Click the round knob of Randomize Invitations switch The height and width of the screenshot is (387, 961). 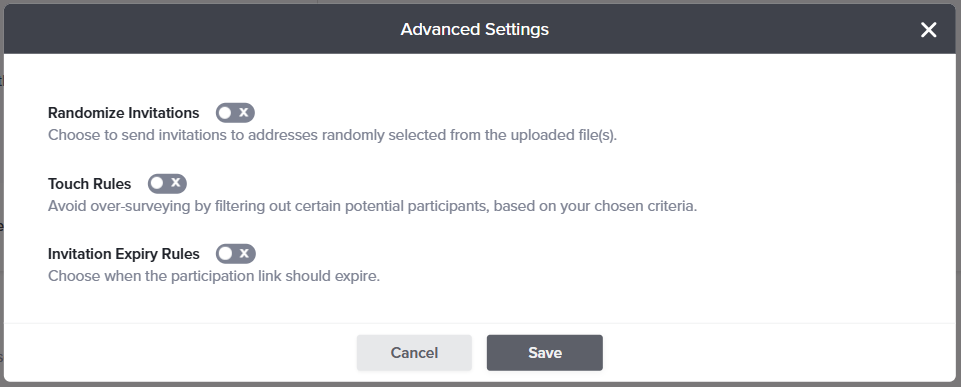click(226, 113)
